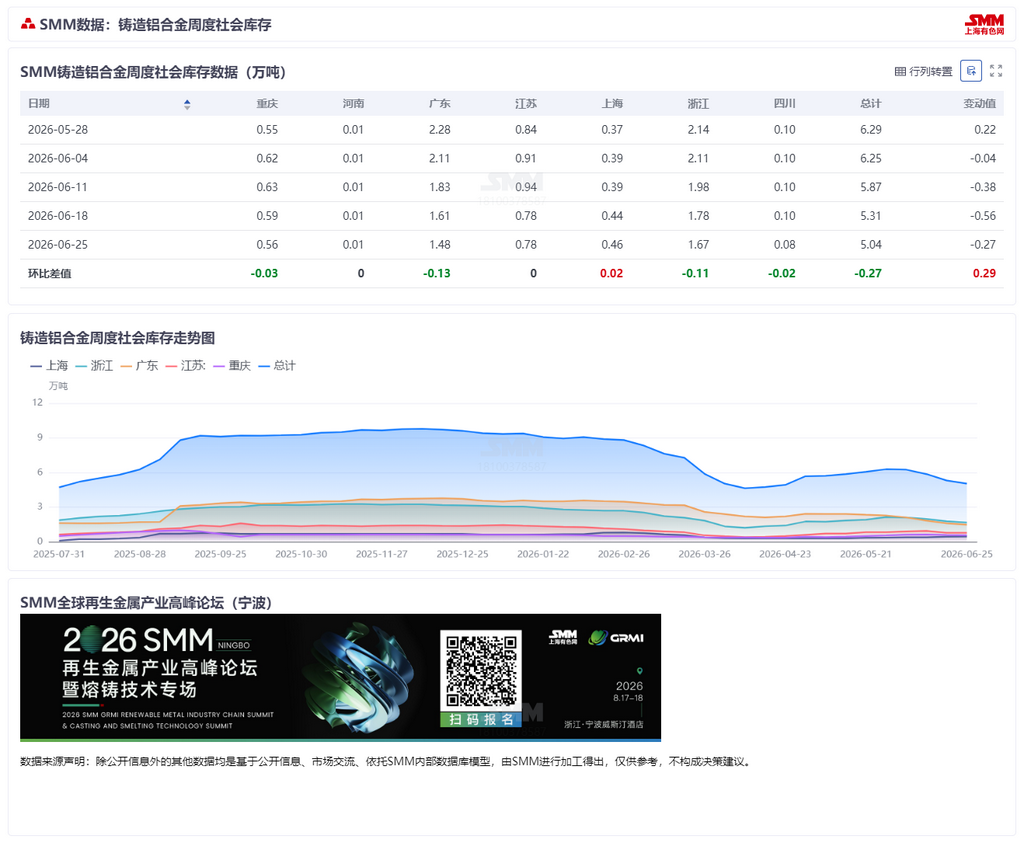The width and height of the screenshot is (1024, 844).
Task: Click the green location pin in the banner
Action: [x=640, y=671]
